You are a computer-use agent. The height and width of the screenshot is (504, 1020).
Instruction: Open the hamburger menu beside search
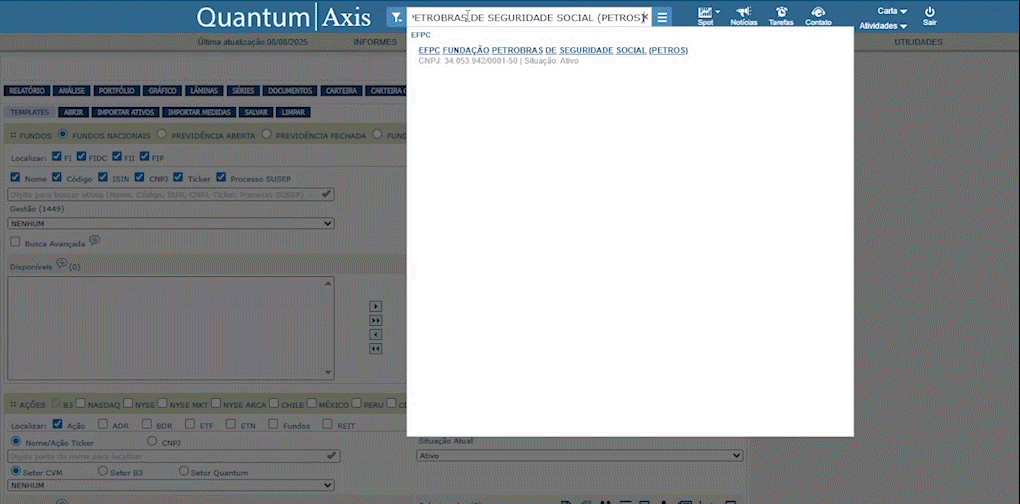[x=662, y=18]
